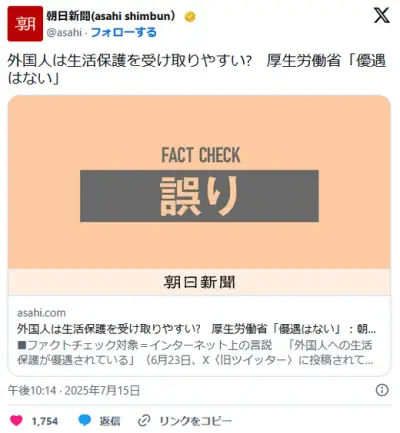This screenshot has width=400, height=433.
Task: Click the tweet text about 生活保護
Action: [197, 70]
